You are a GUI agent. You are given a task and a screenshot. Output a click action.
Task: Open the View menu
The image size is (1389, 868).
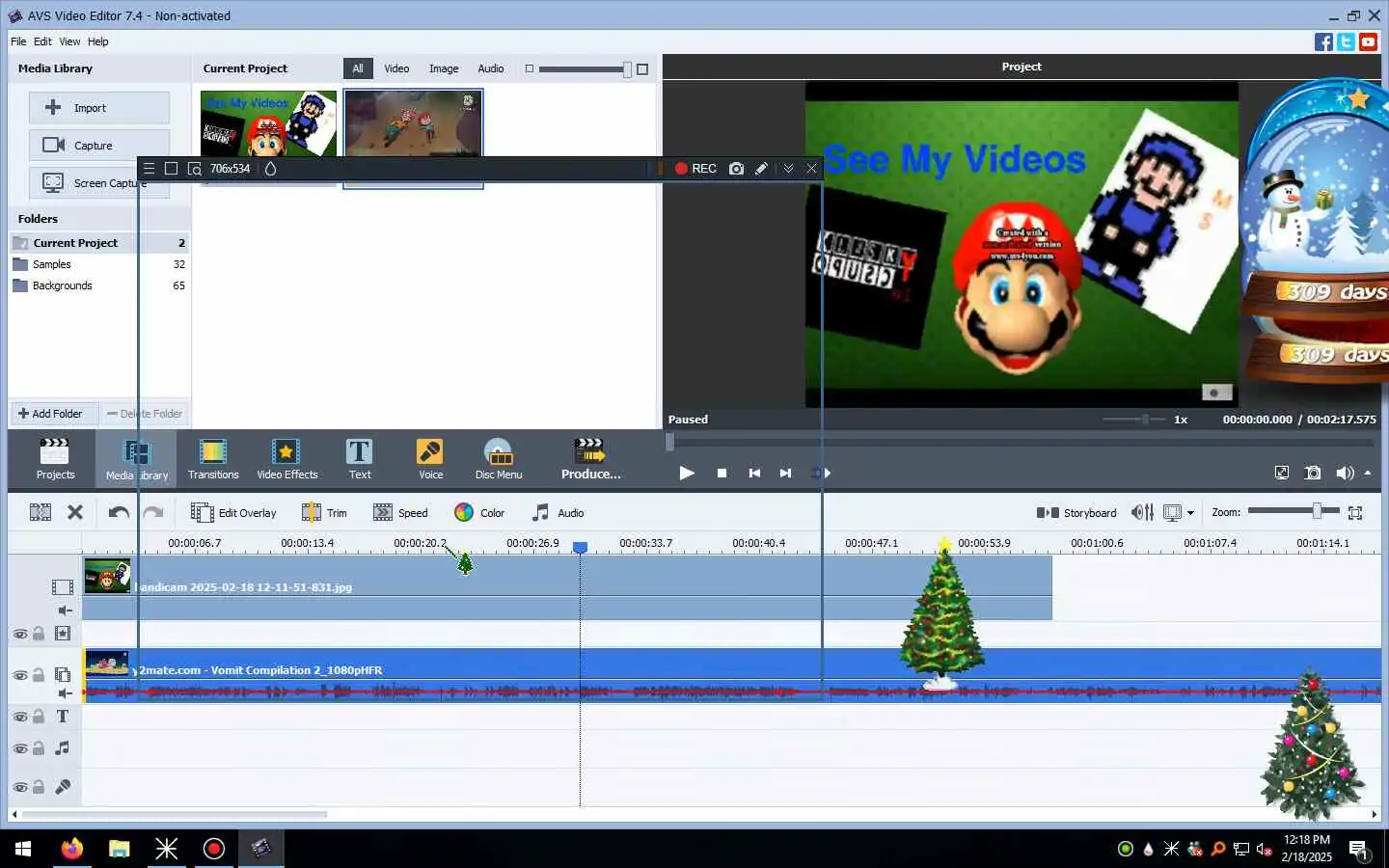coord(69,41)
